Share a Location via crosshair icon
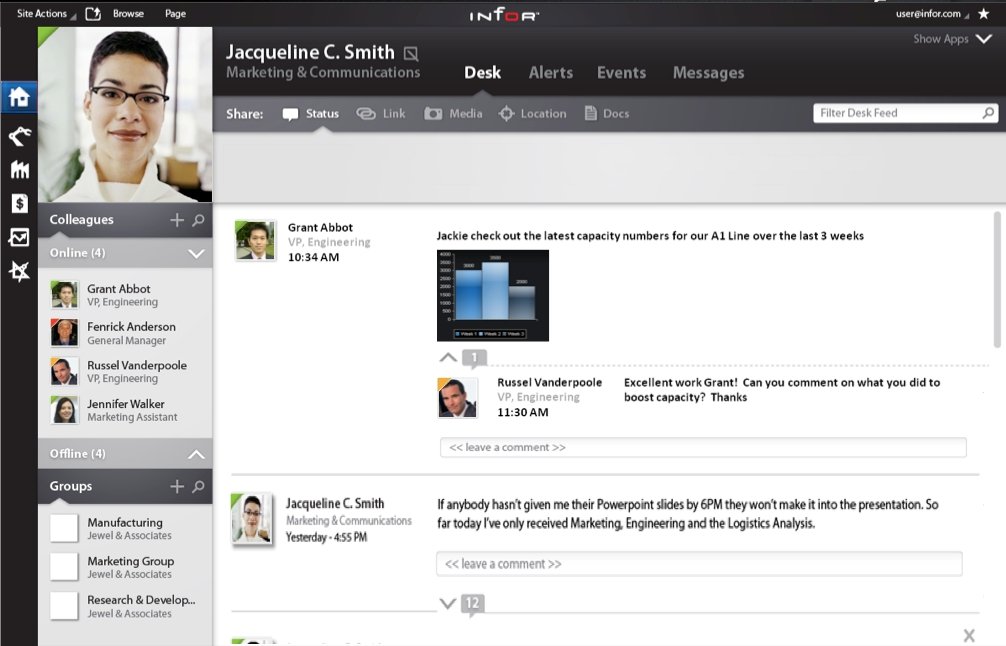The height and width of the screenshot is (646, 1006). point(506,114)
